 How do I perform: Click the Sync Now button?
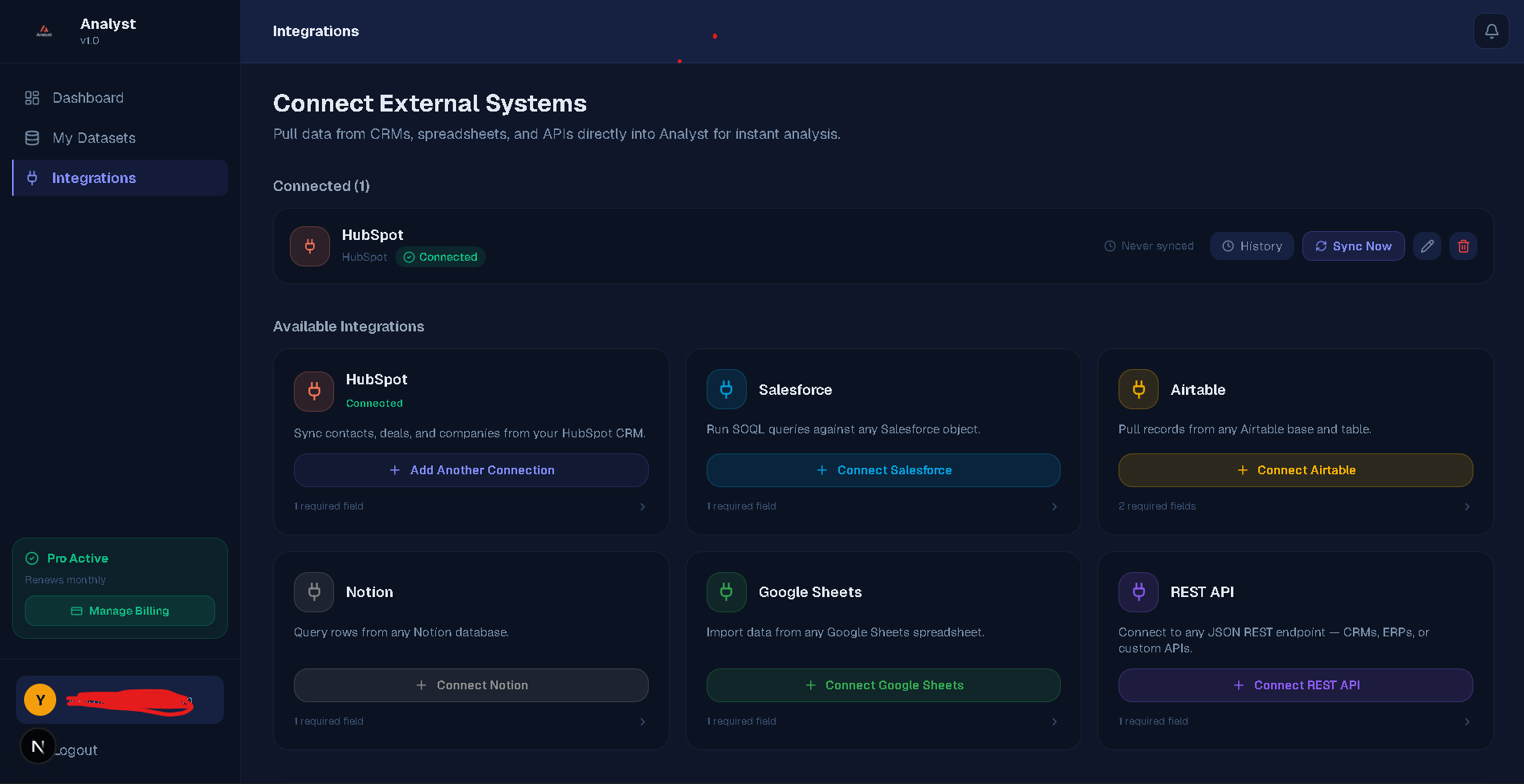[x=1353, y=246]
